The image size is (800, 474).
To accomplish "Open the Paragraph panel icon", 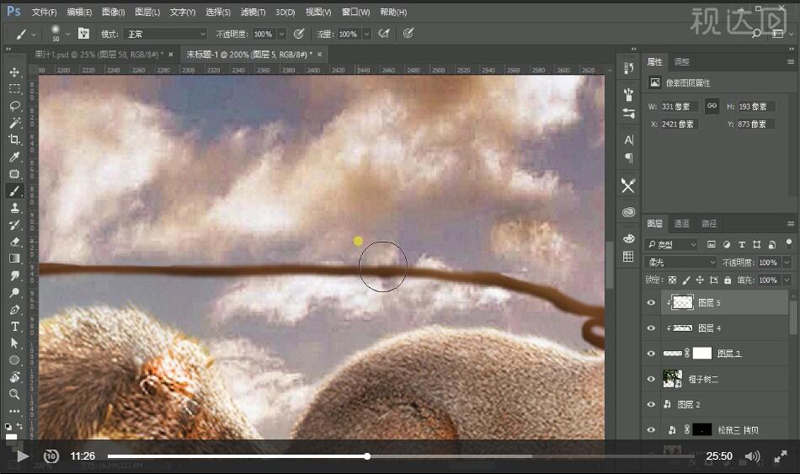I will click(x=629, y=158).
